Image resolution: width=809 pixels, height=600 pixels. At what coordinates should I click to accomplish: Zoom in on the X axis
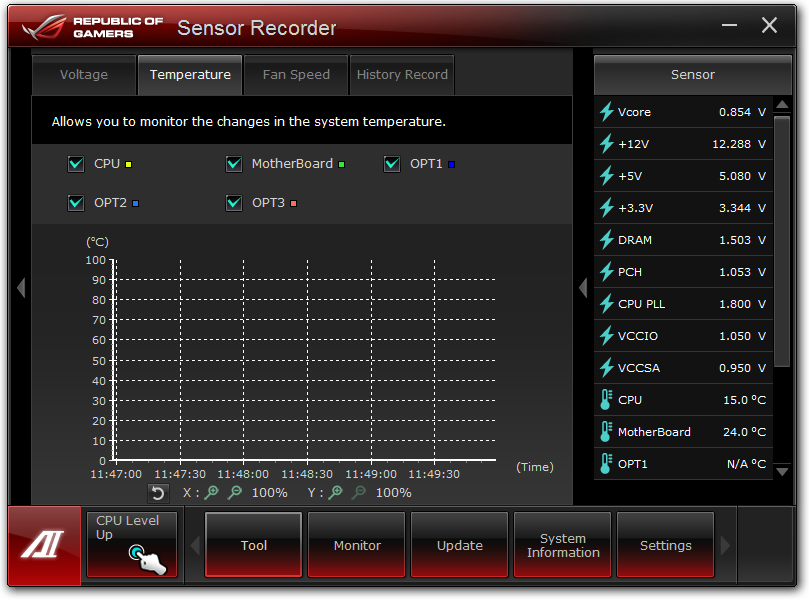(212, 493)
